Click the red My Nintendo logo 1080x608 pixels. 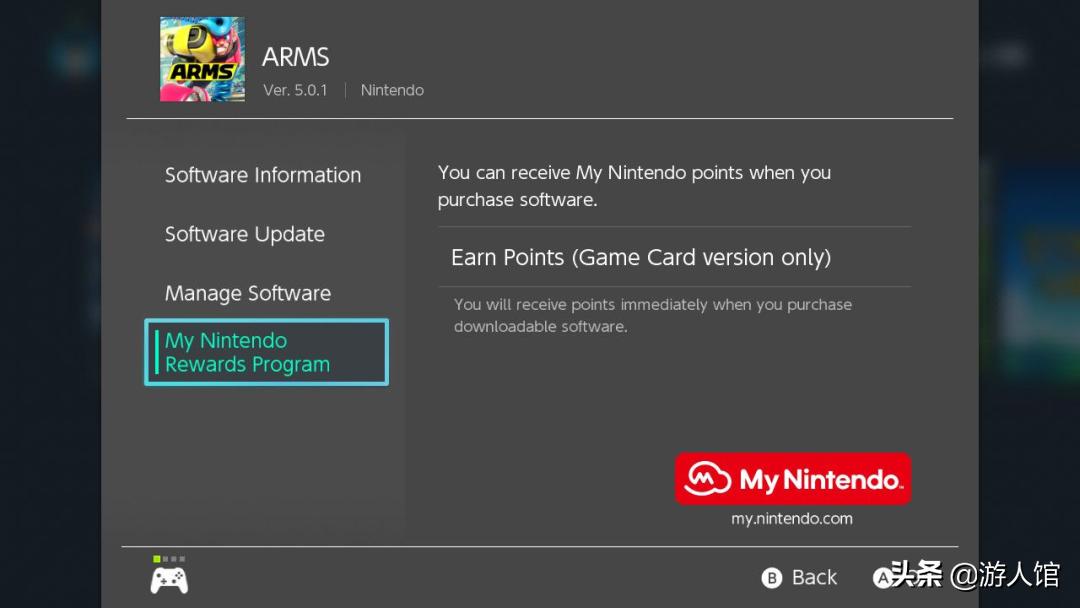coord(792,479)
